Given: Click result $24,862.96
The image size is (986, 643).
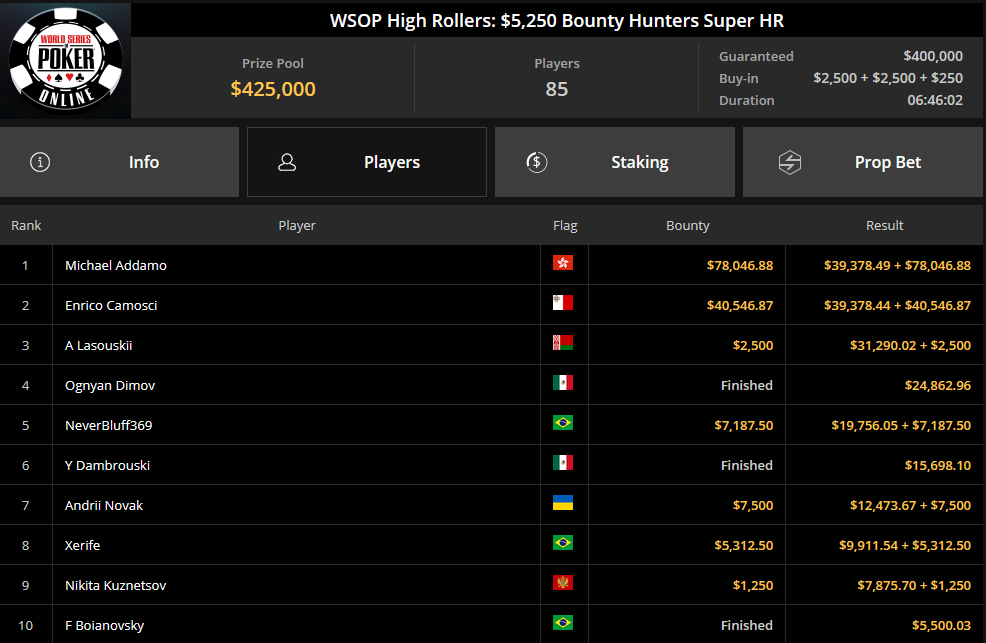Looking at the screenshot, I should [x=938, y=385].
